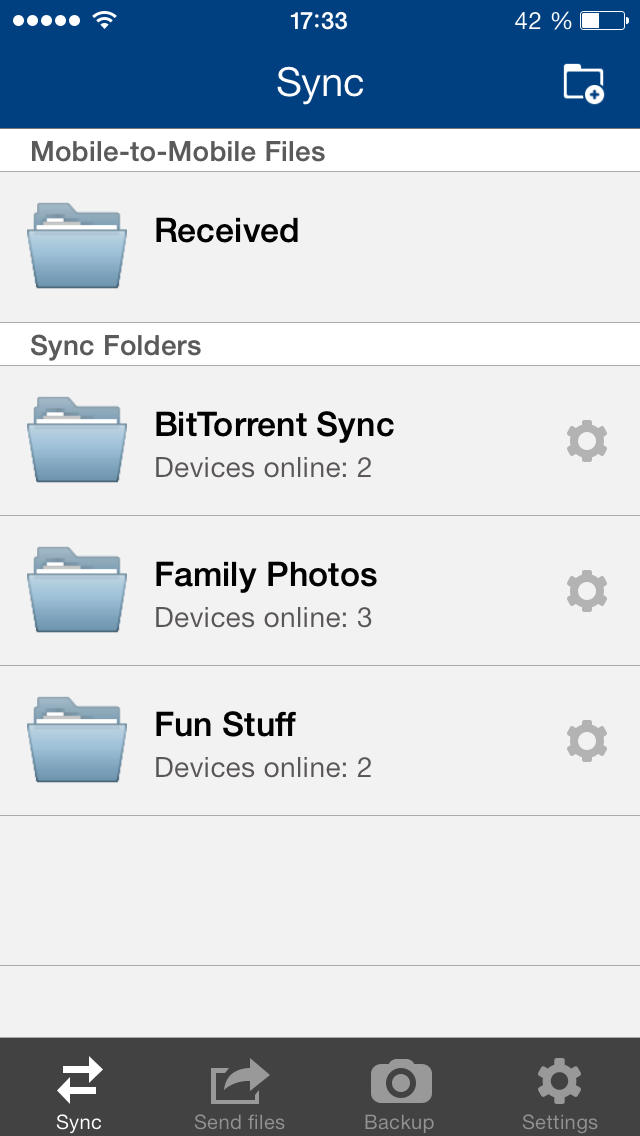Viewport: 640px width, 1136px height.
Task: Tap the Wi-Fi icon in status bar
Action: 103,20
